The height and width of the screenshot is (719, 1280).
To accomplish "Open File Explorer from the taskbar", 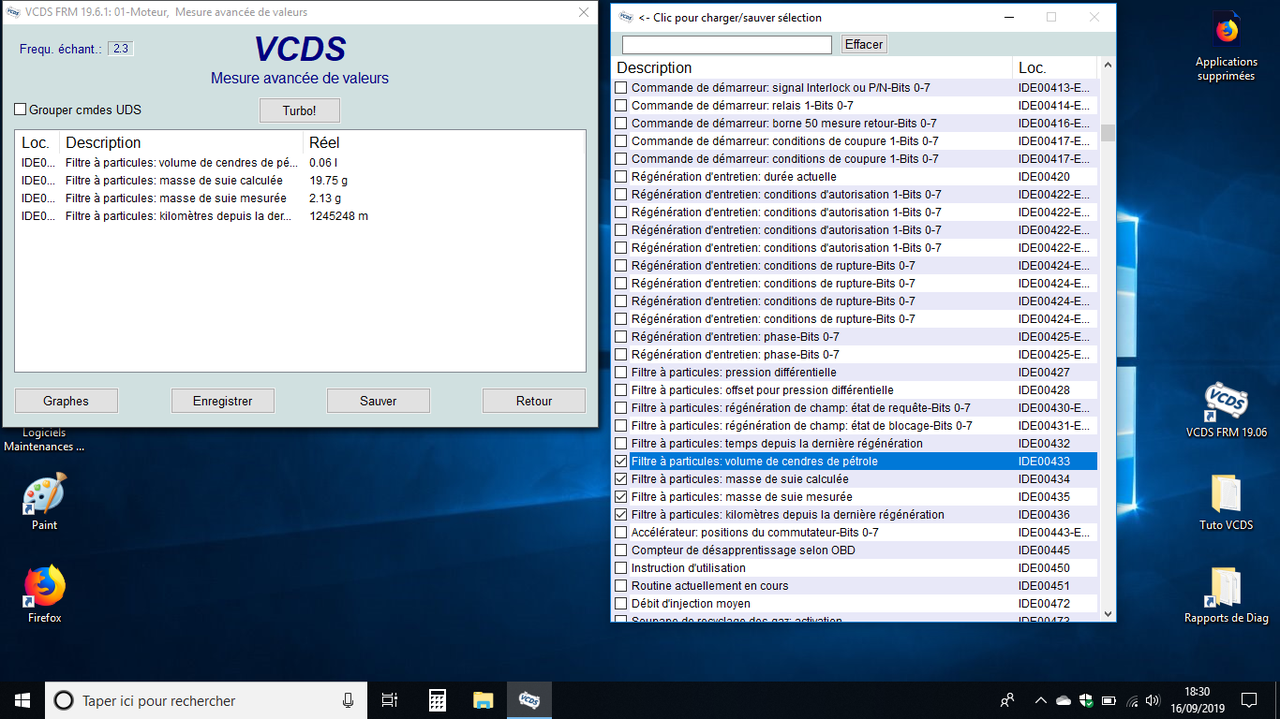I will click(x=483, y=700).
